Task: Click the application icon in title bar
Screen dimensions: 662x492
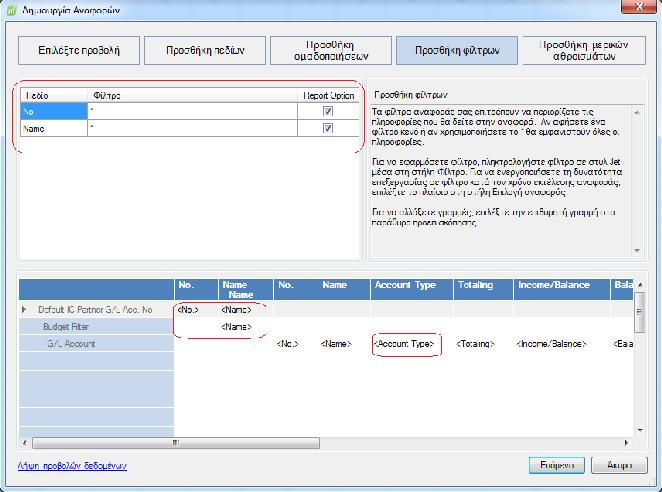Action: [x=11, y=10]
